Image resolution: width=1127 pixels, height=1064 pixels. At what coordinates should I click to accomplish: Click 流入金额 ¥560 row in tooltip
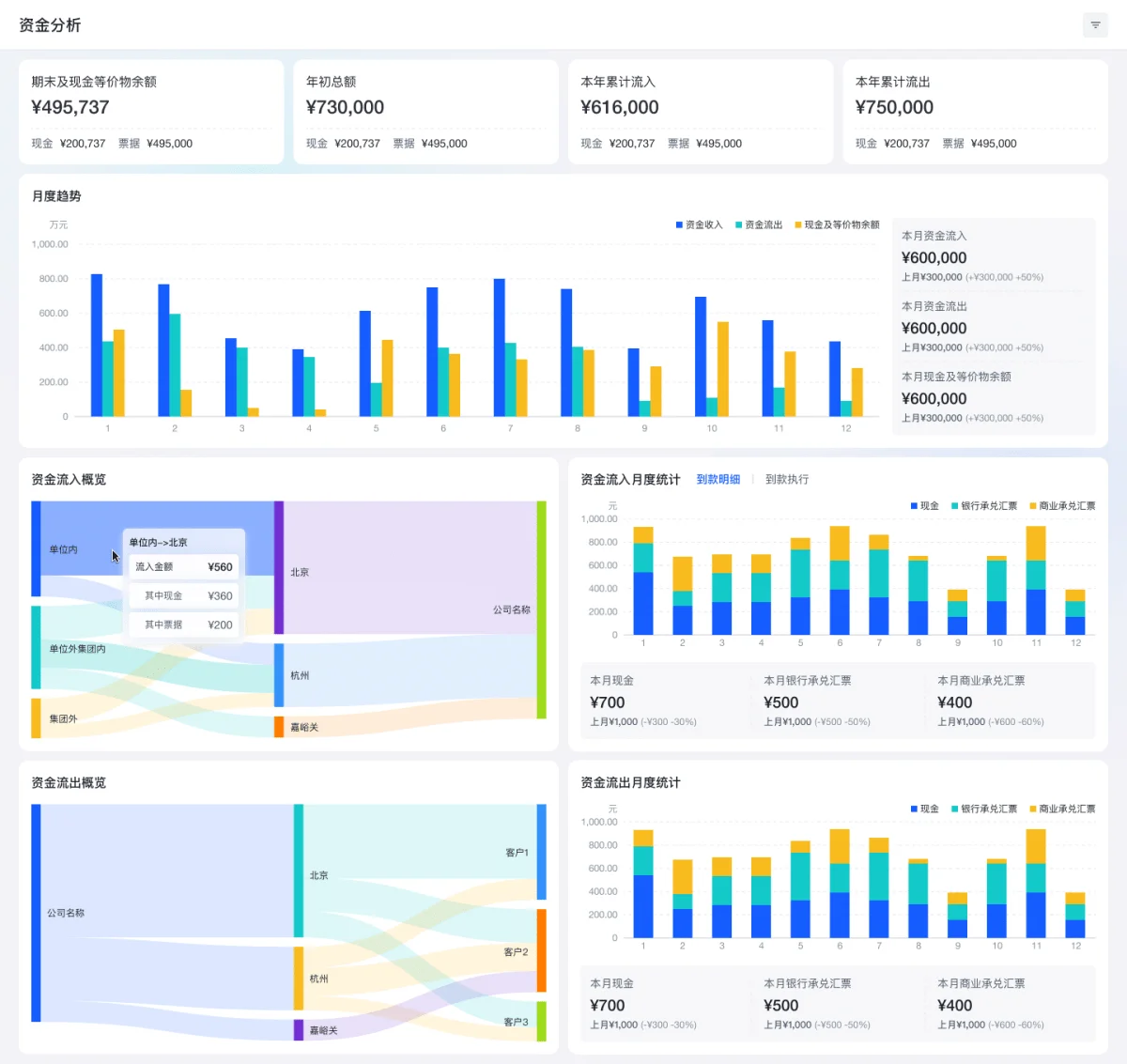184,567
